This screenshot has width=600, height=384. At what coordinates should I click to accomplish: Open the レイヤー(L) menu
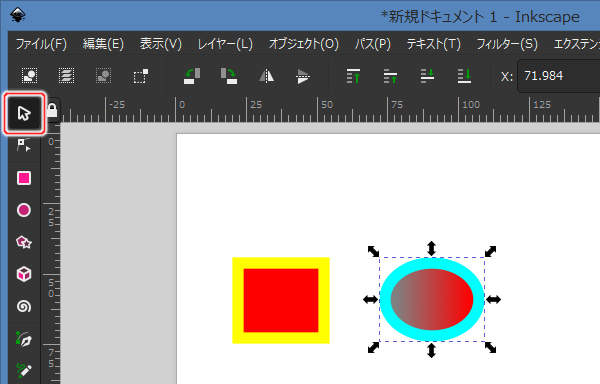(x=225, y=44)
